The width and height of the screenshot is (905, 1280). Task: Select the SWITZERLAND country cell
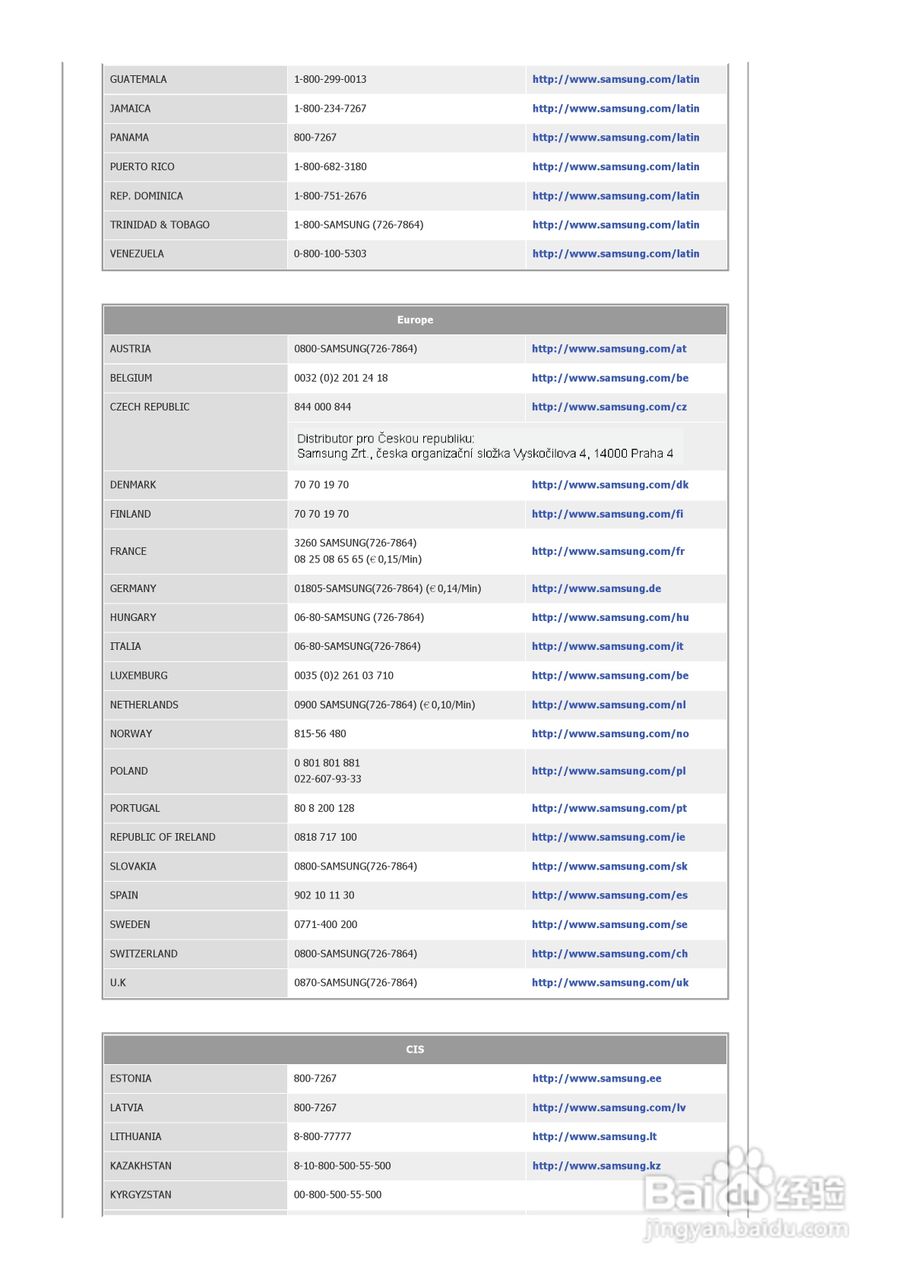click(x=195, y=954)
